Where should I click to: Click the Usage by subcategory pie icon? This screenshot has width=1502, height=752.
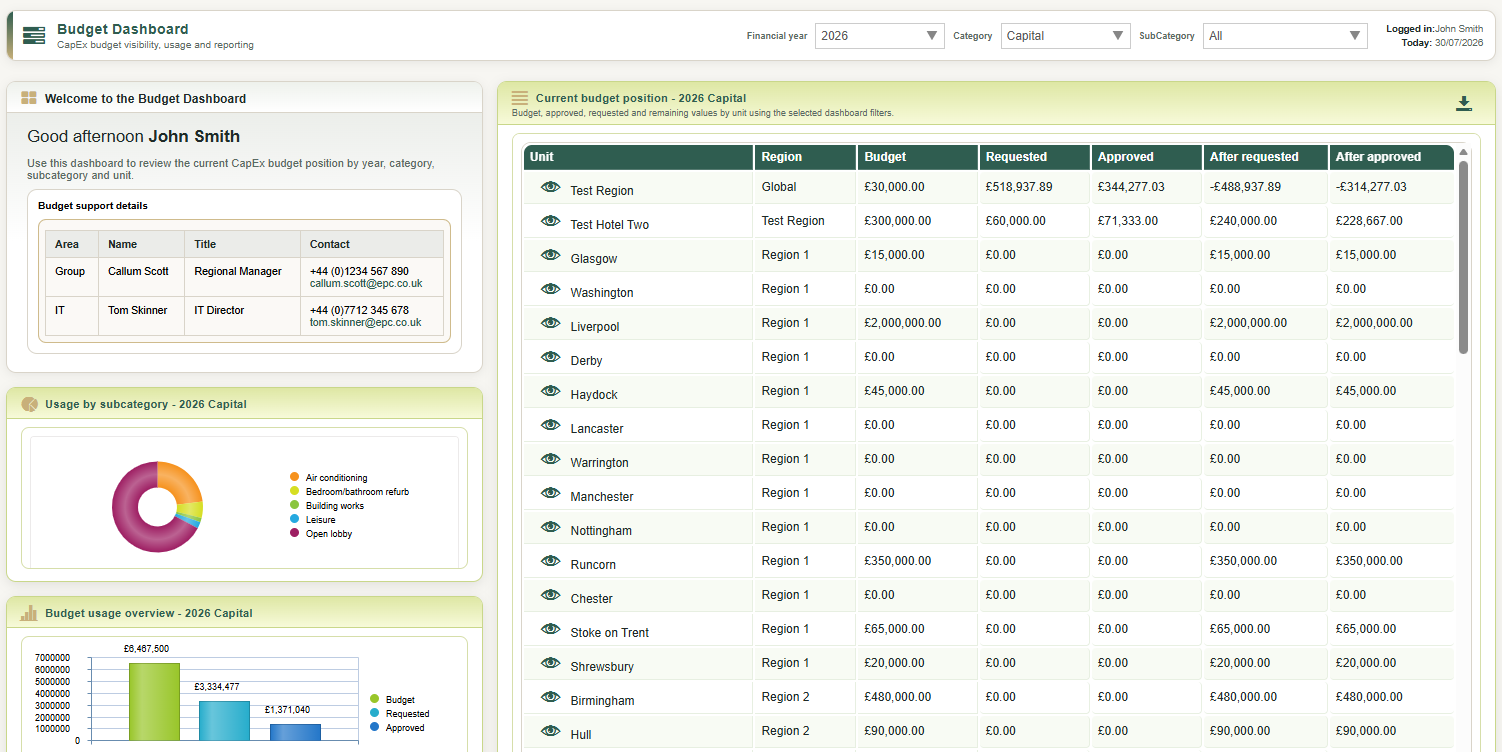pos(29,404)
